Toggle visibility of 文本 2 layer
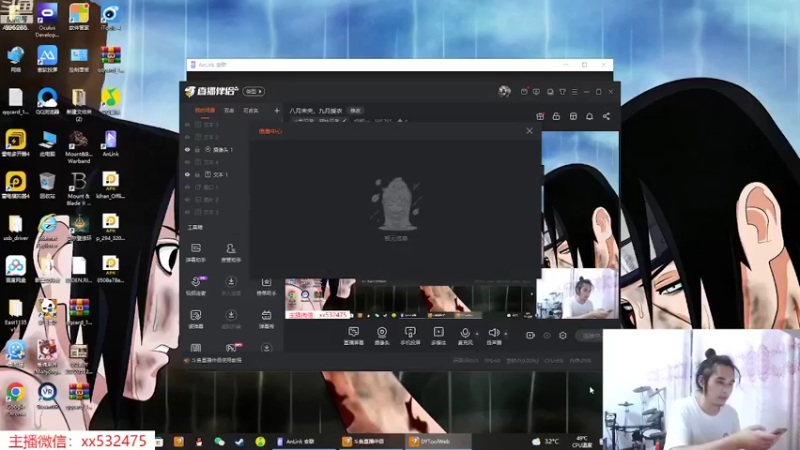This screenshot has height=450, width=800. coord(187,137)
